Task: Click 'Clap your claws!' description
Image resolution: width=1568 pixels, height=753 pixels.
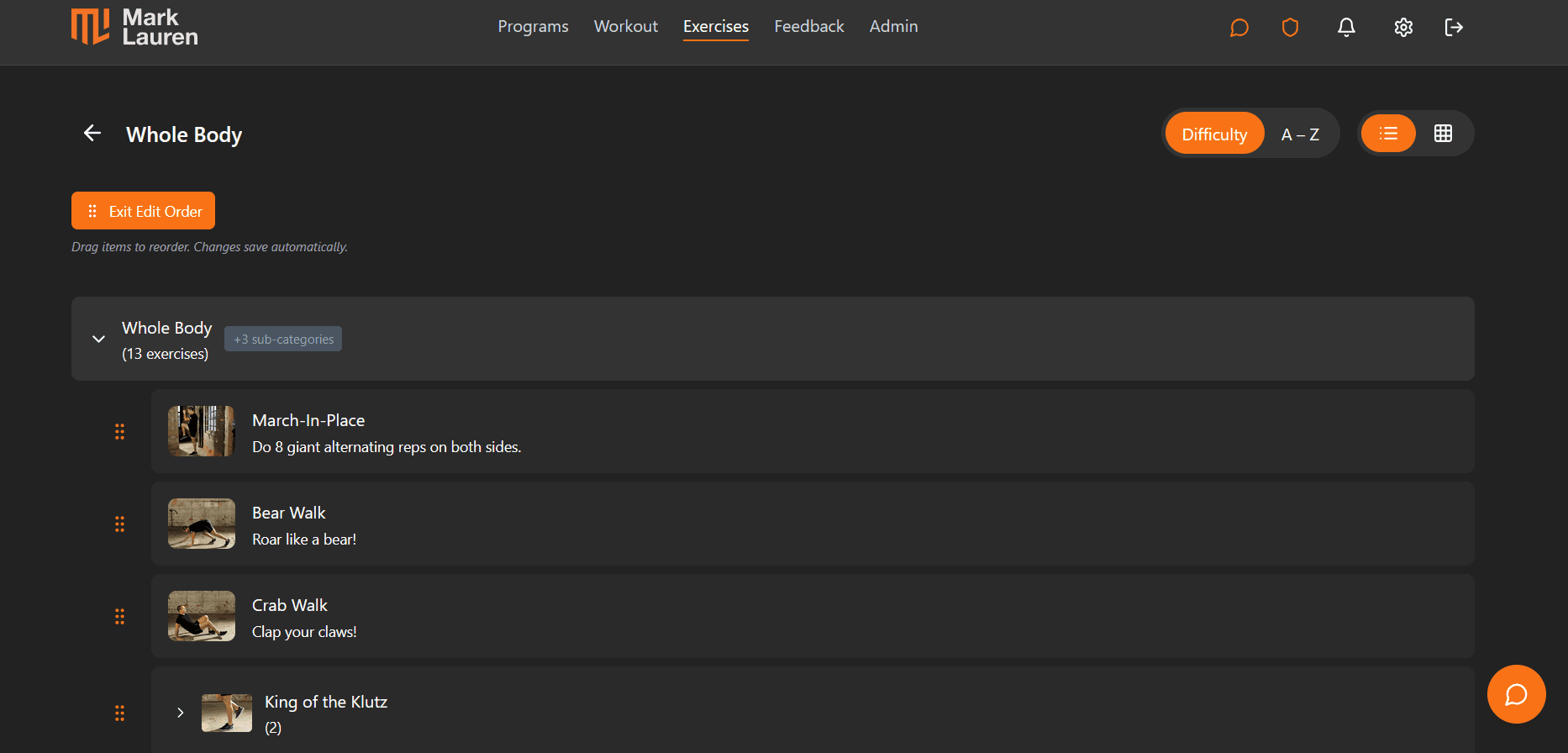Action: coord(304,632)
